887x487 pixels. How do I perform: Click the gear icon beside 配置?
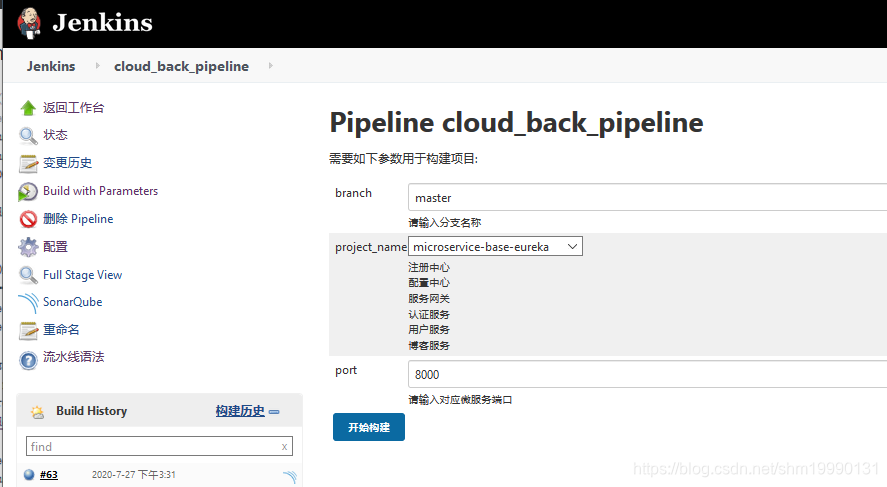(x=28, y=247)
